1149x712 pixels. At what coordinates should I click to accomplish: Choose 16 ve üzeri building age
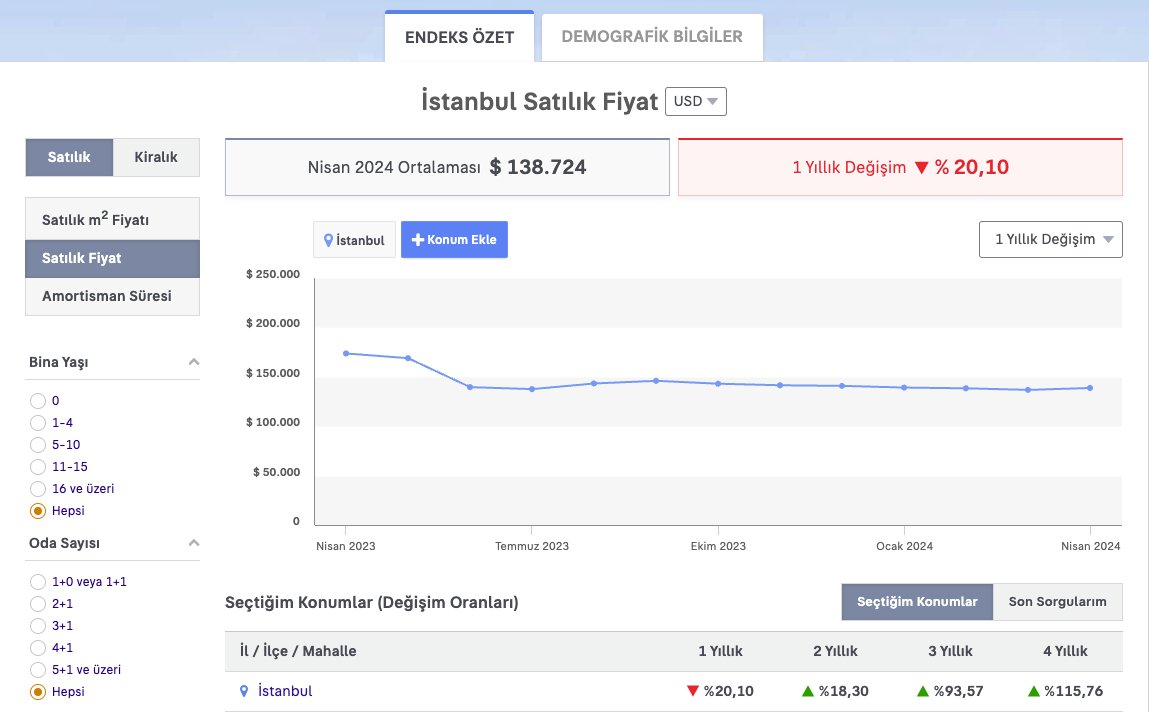[x=38, y=489]
